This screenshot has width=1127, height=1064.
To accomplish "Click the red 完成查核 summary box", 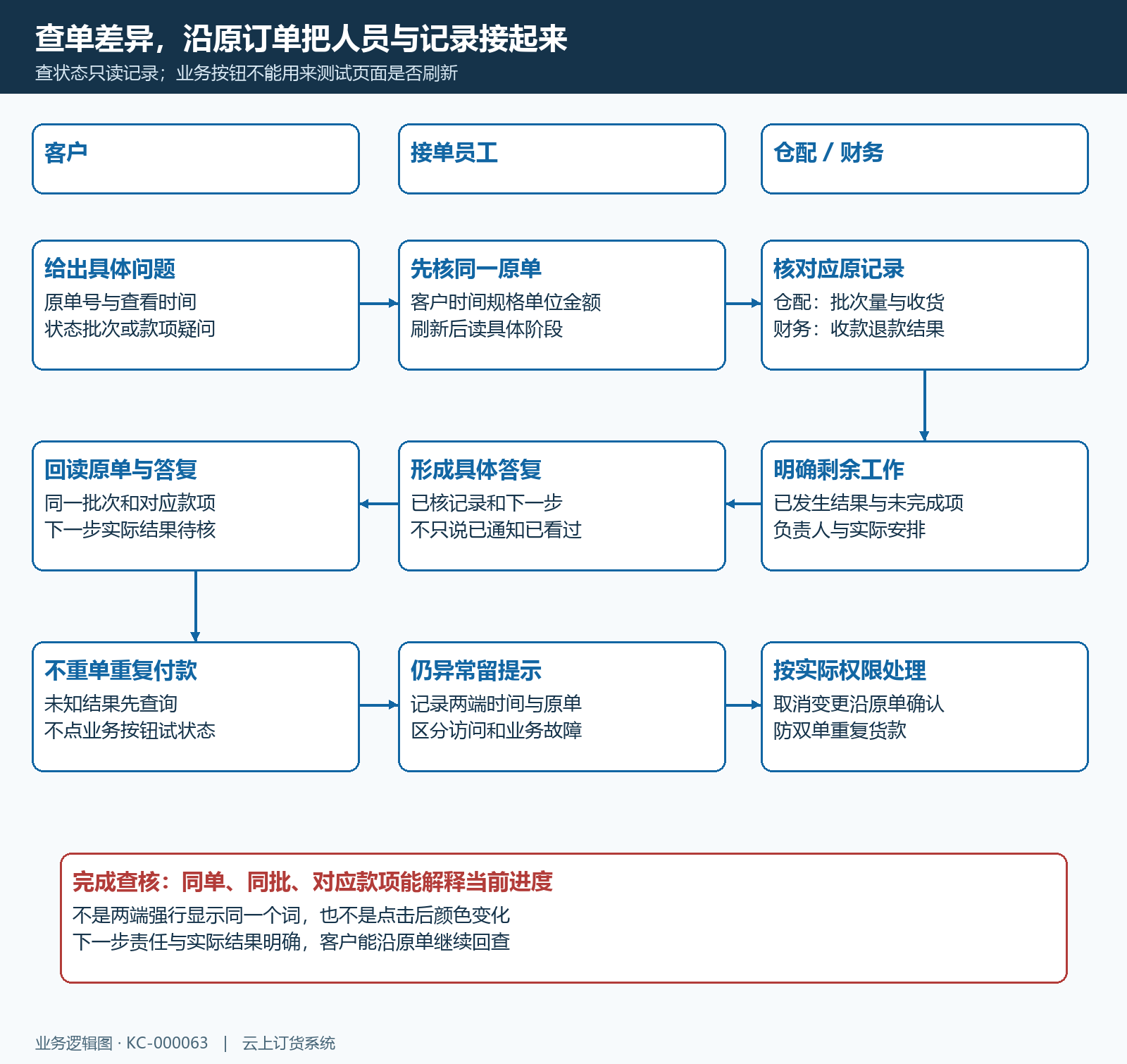I will [x=563, y=918].
